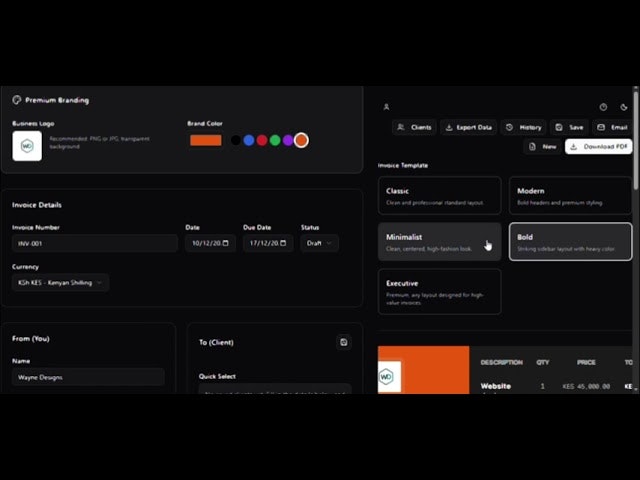This screenshot has height=480, width=640.
Task: Click the "Website" item in preview
Action: pos(496,386)
